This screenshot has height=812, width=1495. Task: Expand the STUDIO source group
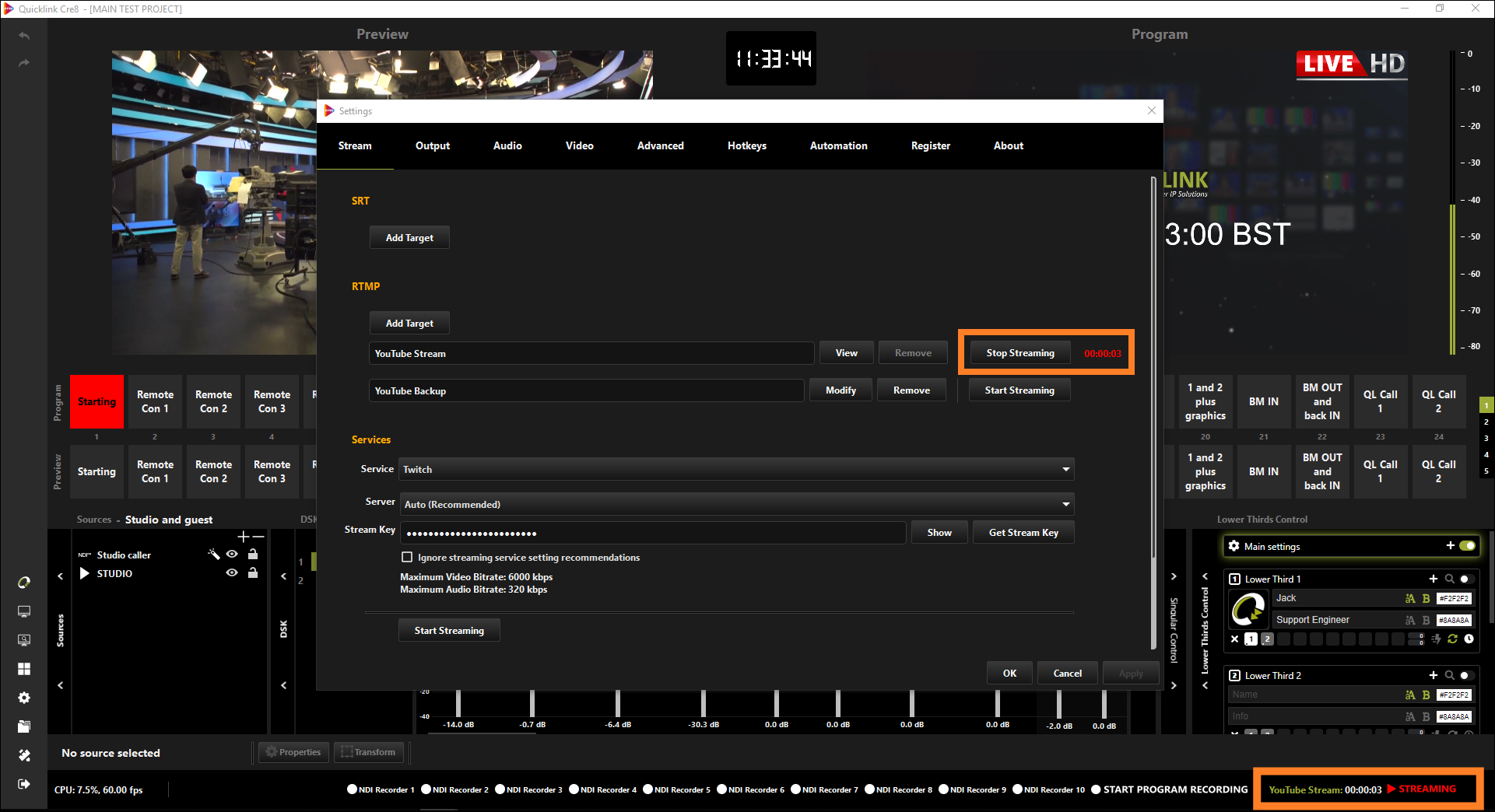(x=85, y=573)
